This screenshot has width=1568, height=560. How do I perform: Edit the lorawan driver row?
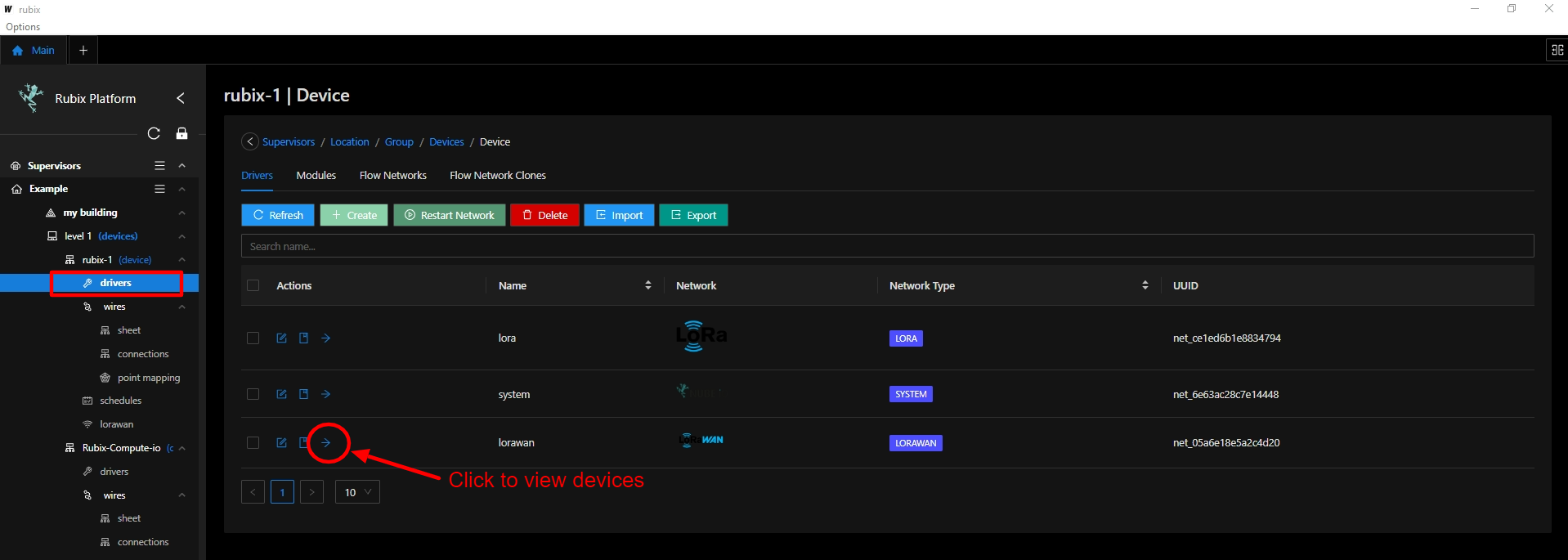pos(281,442)
